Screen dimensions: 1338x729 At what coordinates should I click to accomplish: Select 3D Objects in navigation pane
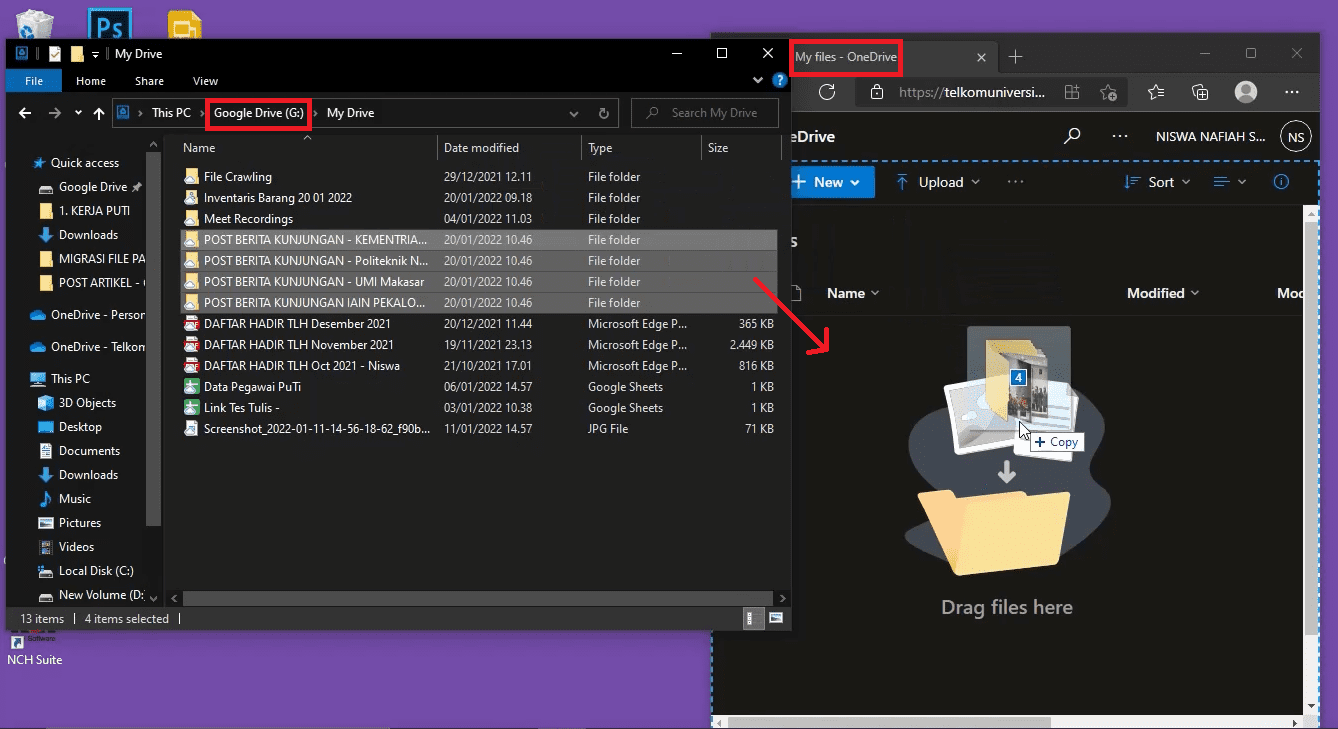tap(87, 403)
